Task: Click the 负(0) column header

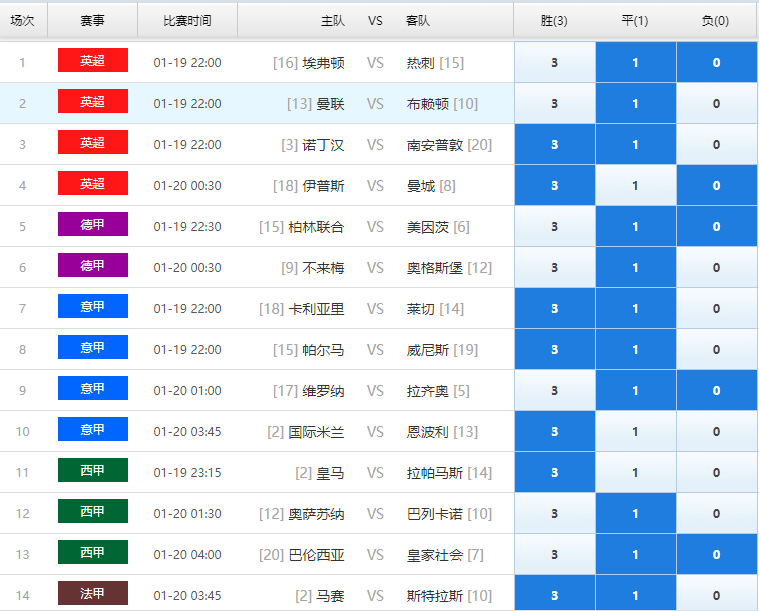Action: point(715,21)
